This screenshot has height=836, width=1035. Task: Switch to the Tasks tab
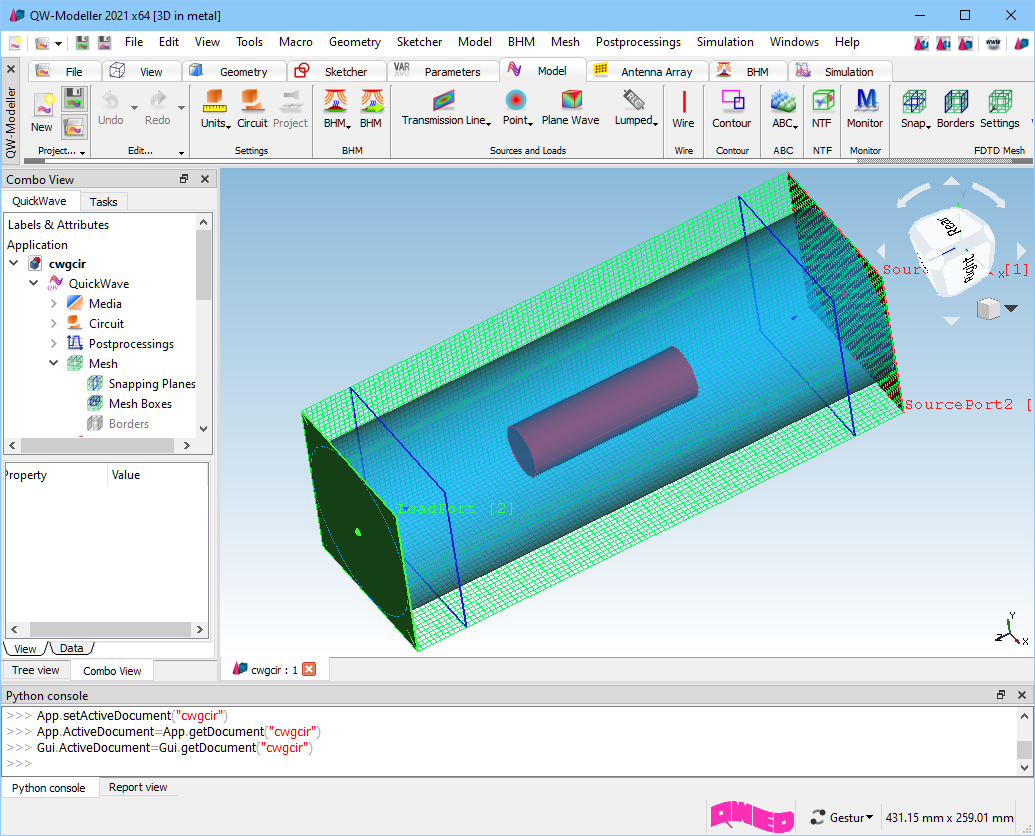[103, 202]
